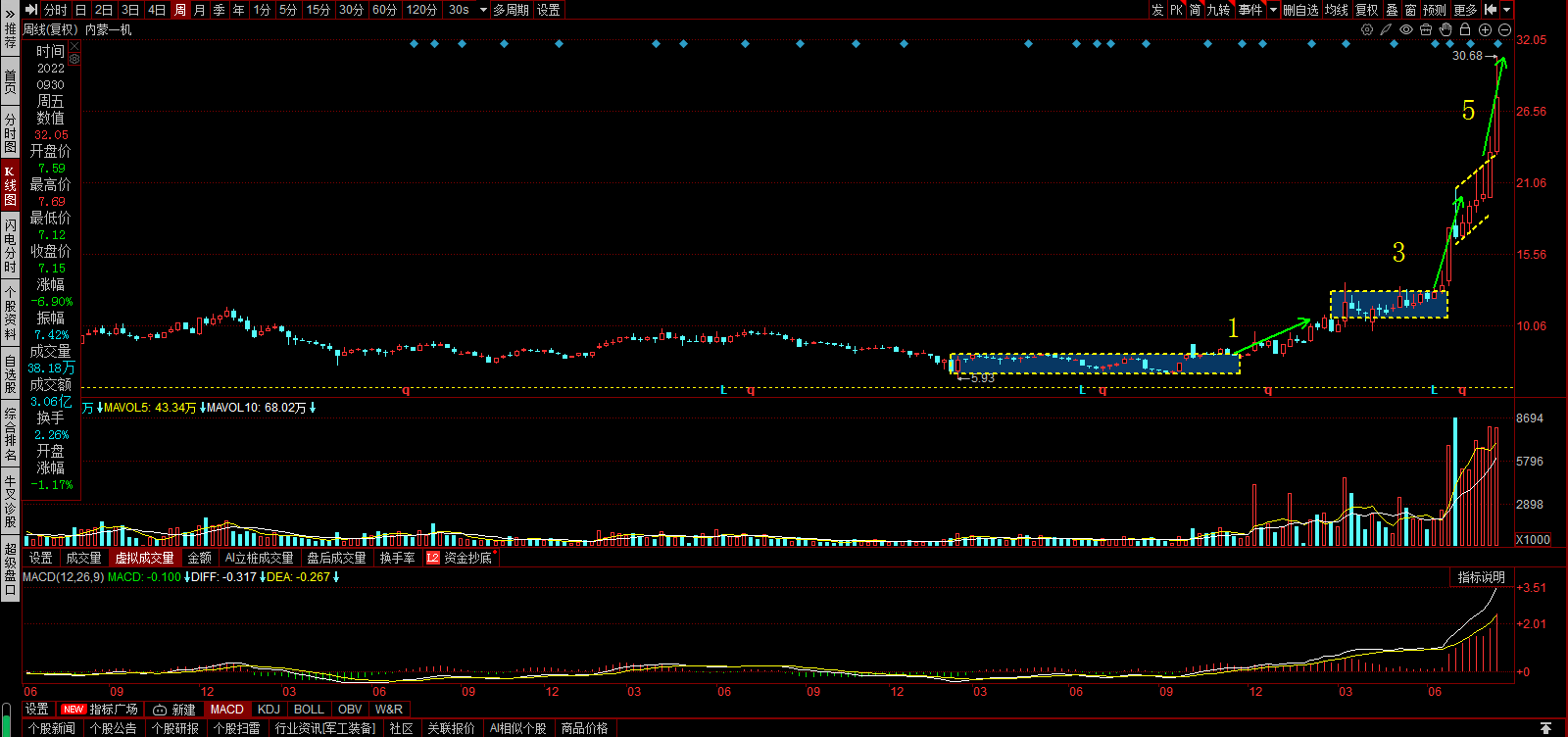Toggle the chart lock icon

click(x=1465, y=29)
